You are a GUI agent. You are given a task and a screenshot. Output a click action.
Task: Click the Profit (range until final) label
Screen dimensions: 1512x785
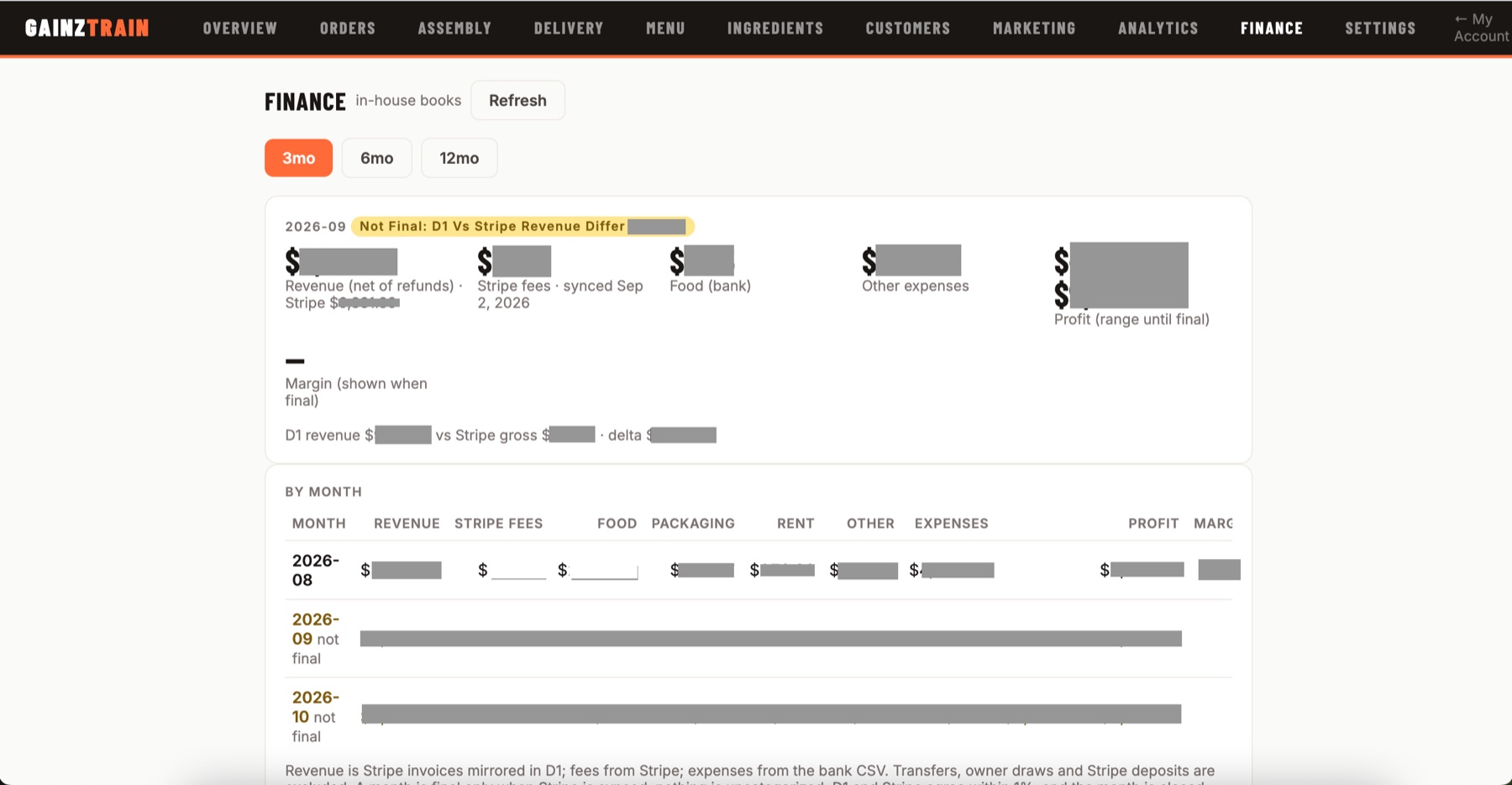click(x=1131, y=319)
